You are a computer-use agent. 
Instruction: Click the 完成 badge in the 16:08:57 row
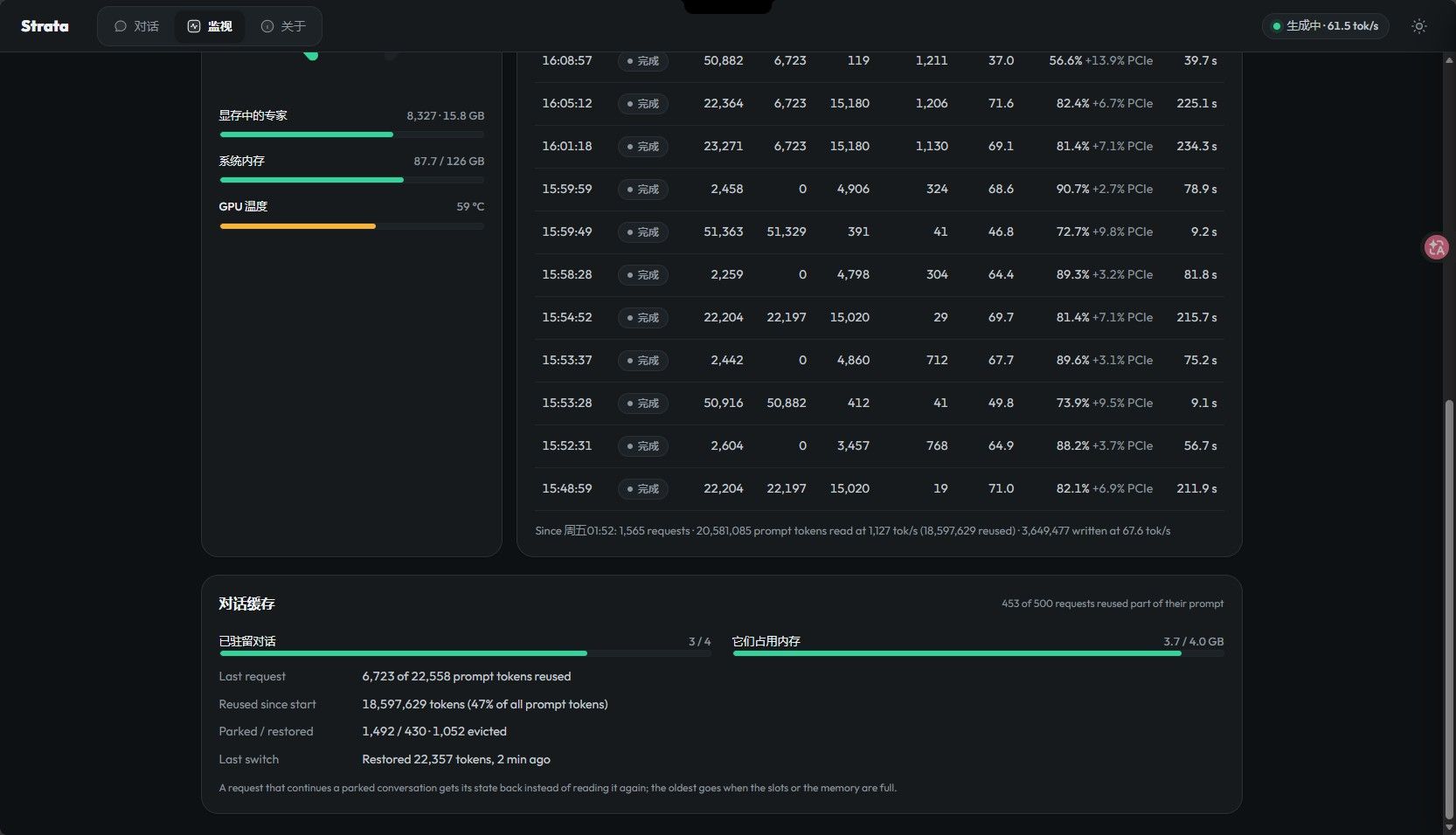click(x=642, y=61)
